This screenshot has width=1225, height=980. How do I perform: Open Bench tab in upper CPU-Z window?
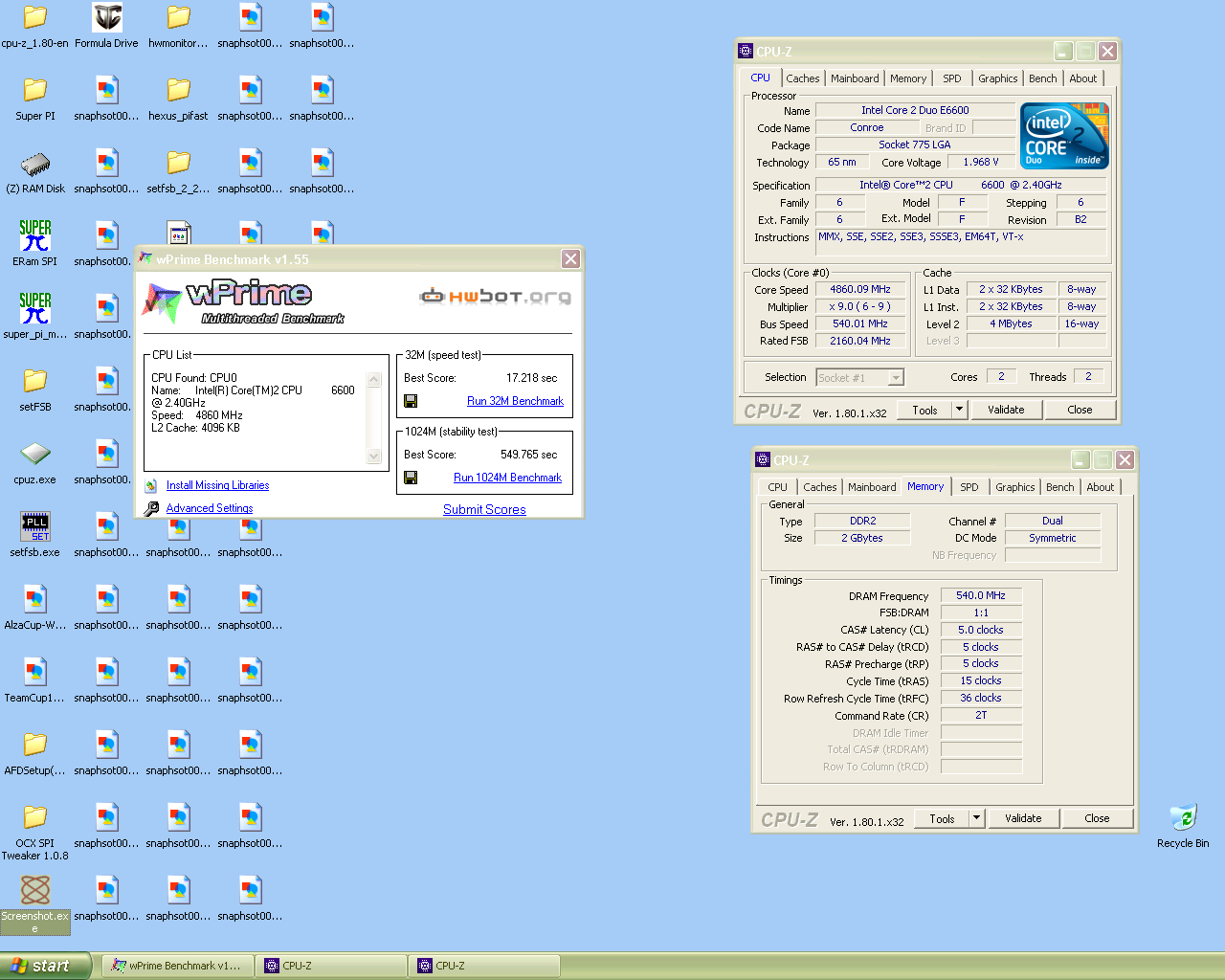click(1043, 78)
